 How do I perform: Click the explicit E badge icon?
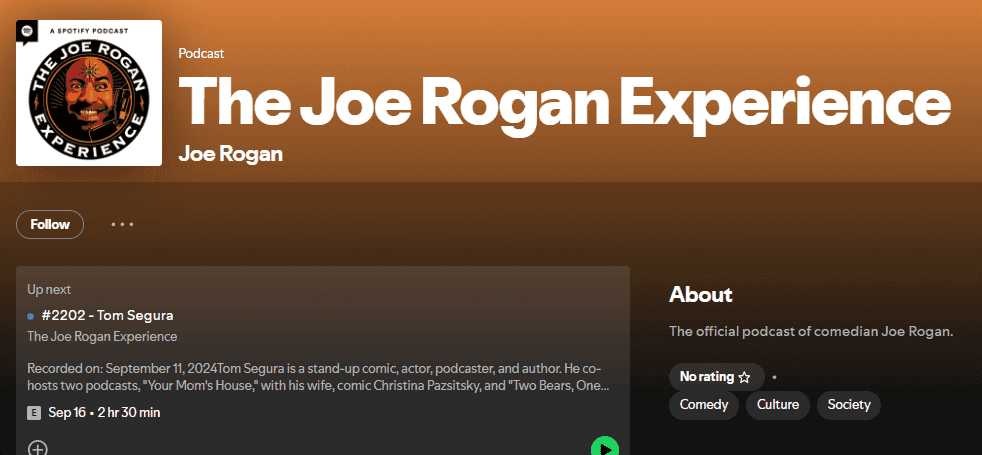tap(34, 413)
